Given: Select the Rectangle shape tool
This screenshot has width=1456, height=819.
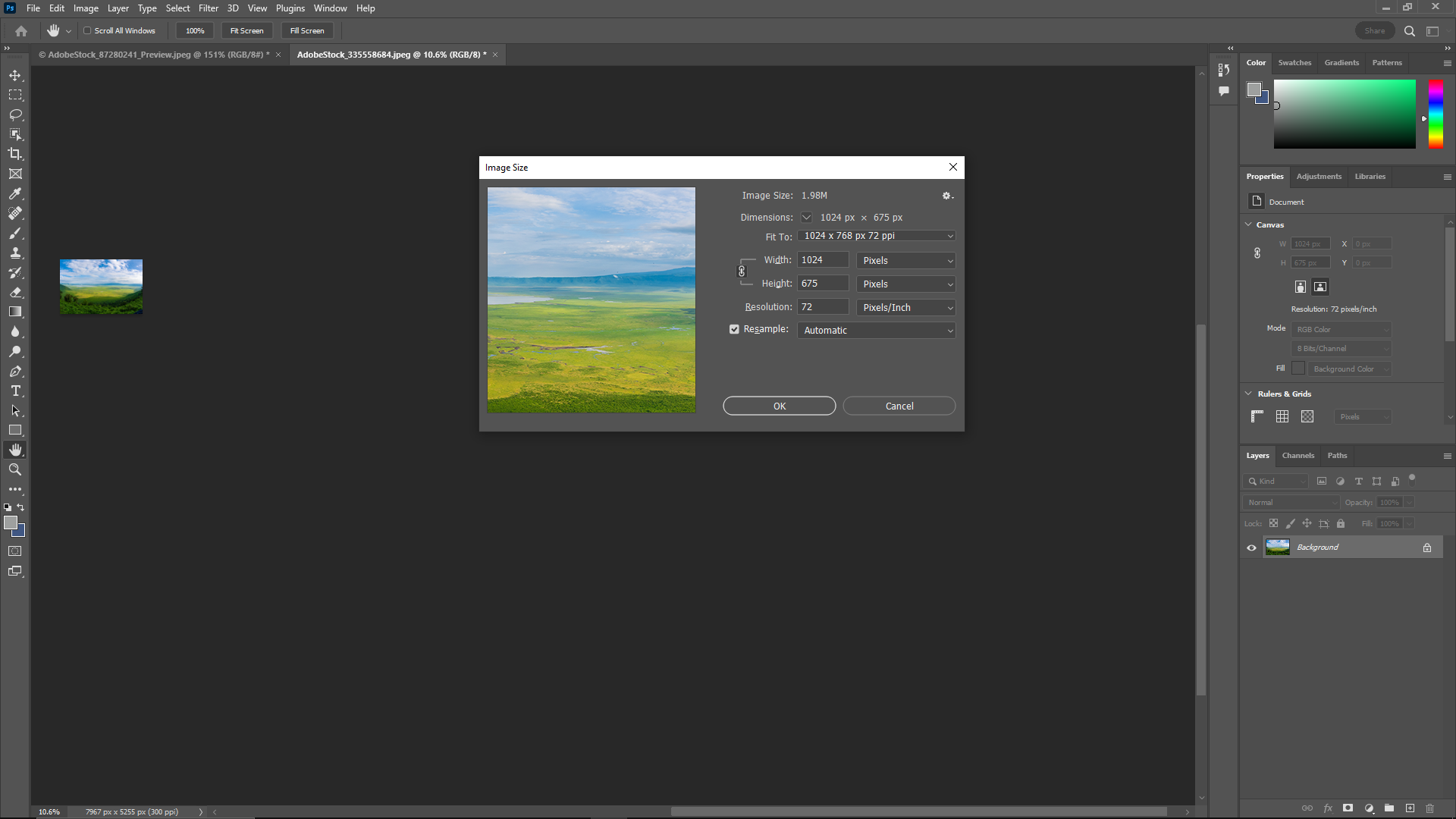Looking at the screenshot, I should pyautogui.click(x=15, y=430).
